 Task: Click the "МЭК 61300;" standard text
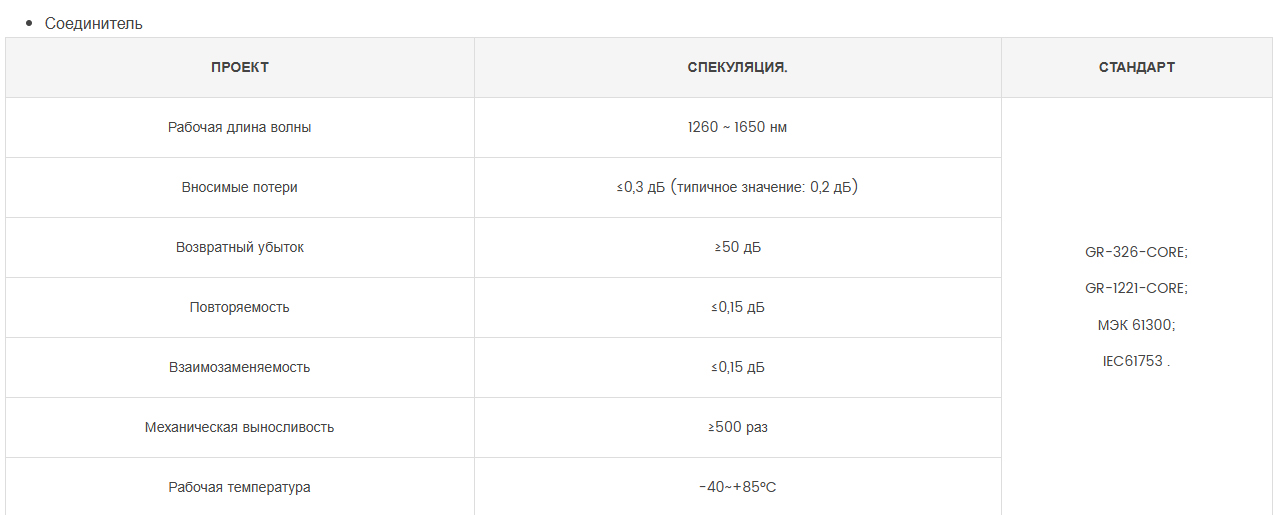[1137, 325]
